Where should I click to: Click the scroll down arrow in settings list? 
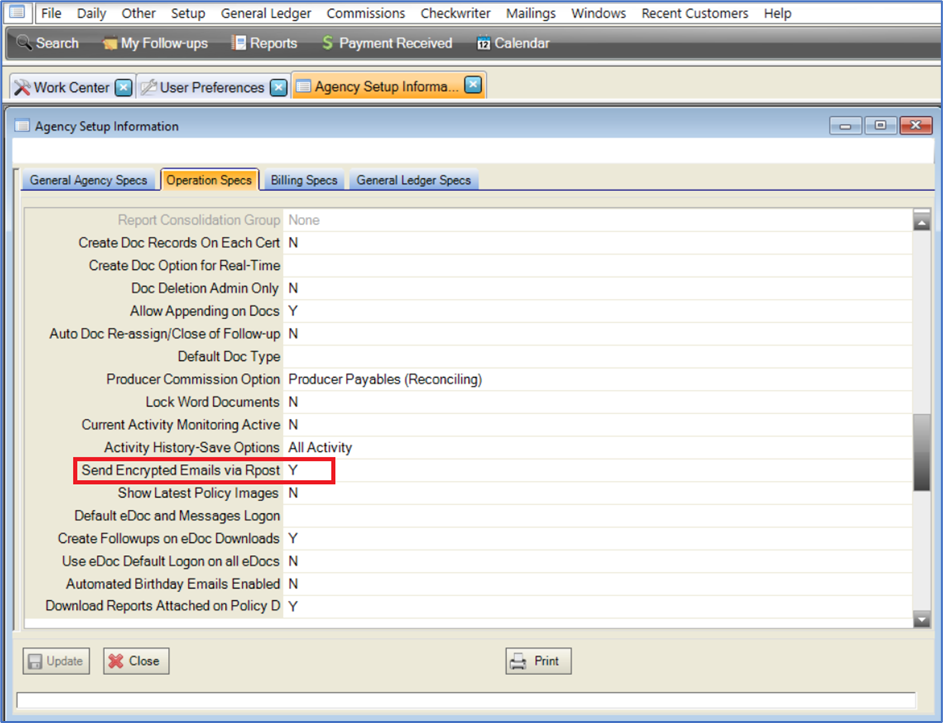pos(922,620)
